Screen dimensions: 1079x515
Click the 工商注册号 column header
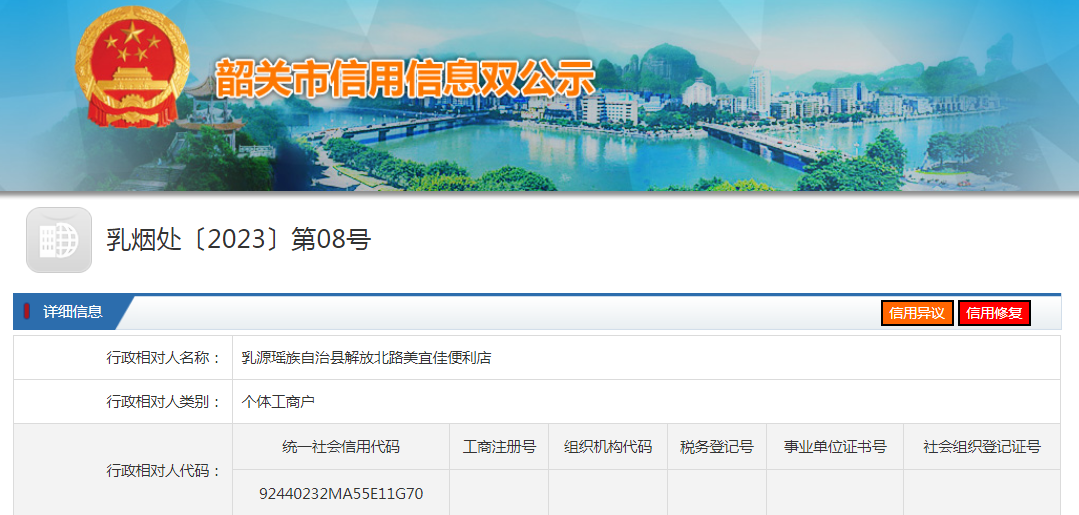pos(499,447)
